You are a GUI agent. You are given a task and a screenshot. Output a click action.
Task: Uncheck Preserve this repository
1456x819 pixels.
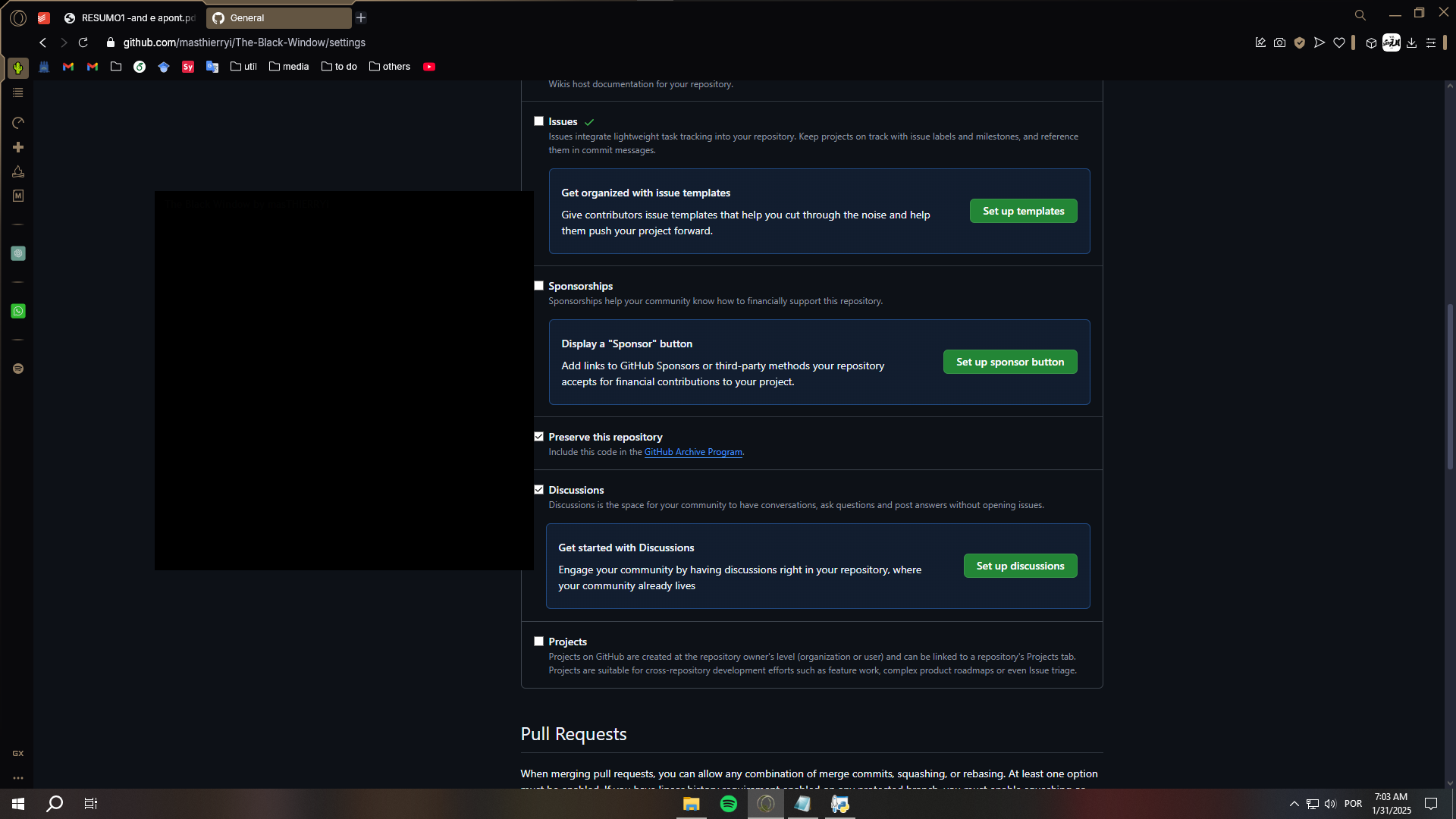538,437
